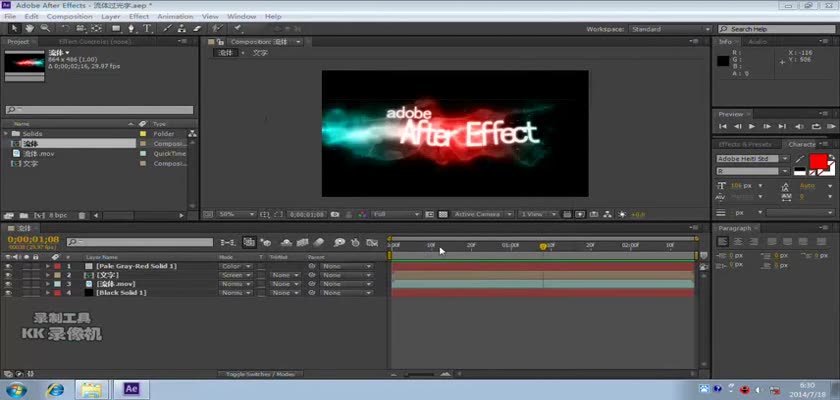Image resolution: width=840 pixels, height=400 pixels.
Task: Open comp flowchart icon in viewer footer
Action: coord(608,214)
